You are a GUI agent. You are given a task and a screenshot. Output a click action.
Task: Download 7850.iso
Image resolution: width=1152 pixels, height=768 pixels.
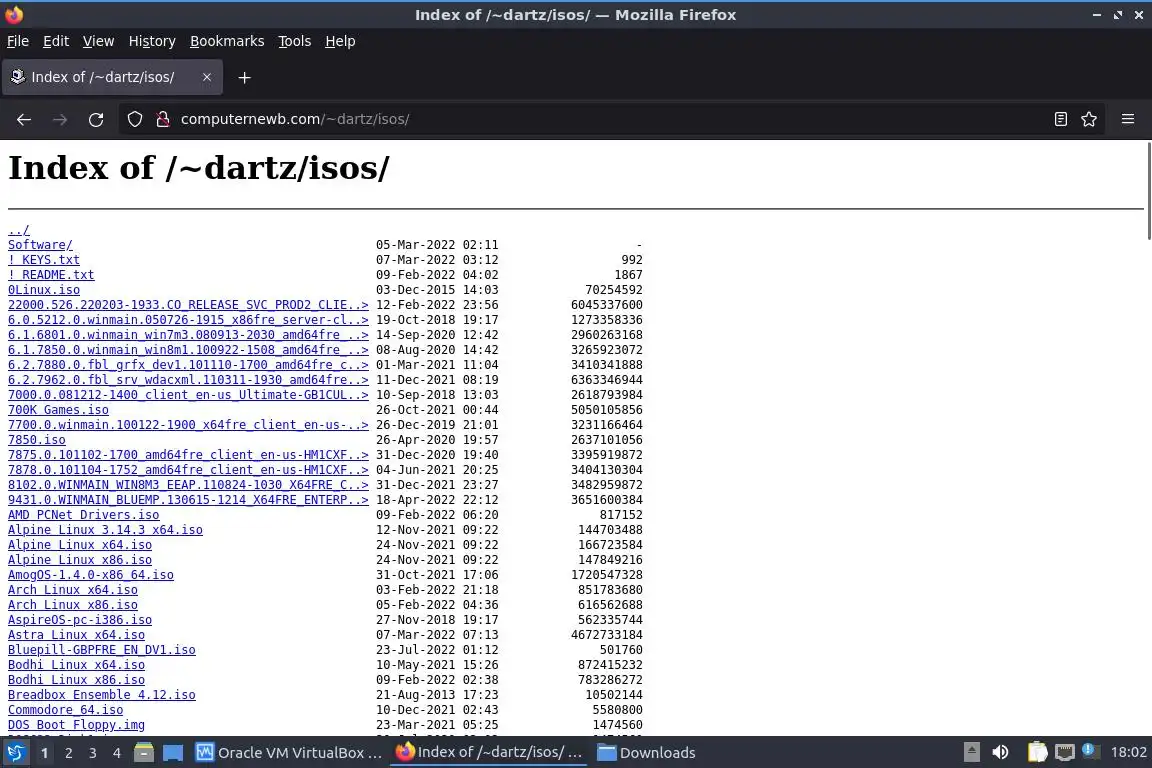[x=37, y=440]
